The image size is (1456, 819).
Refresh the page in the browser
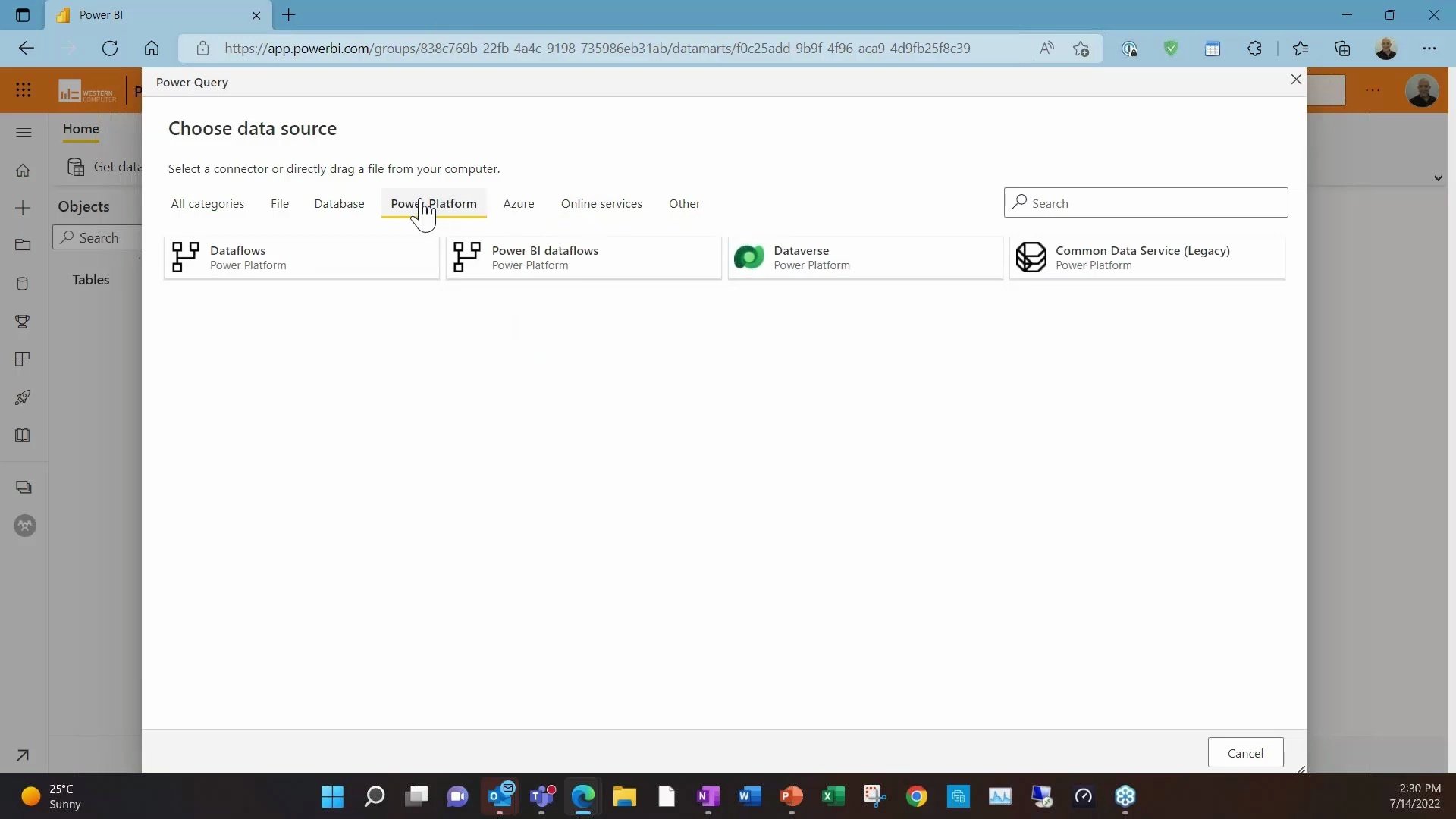pyautogui.click(x=110, y=48)
